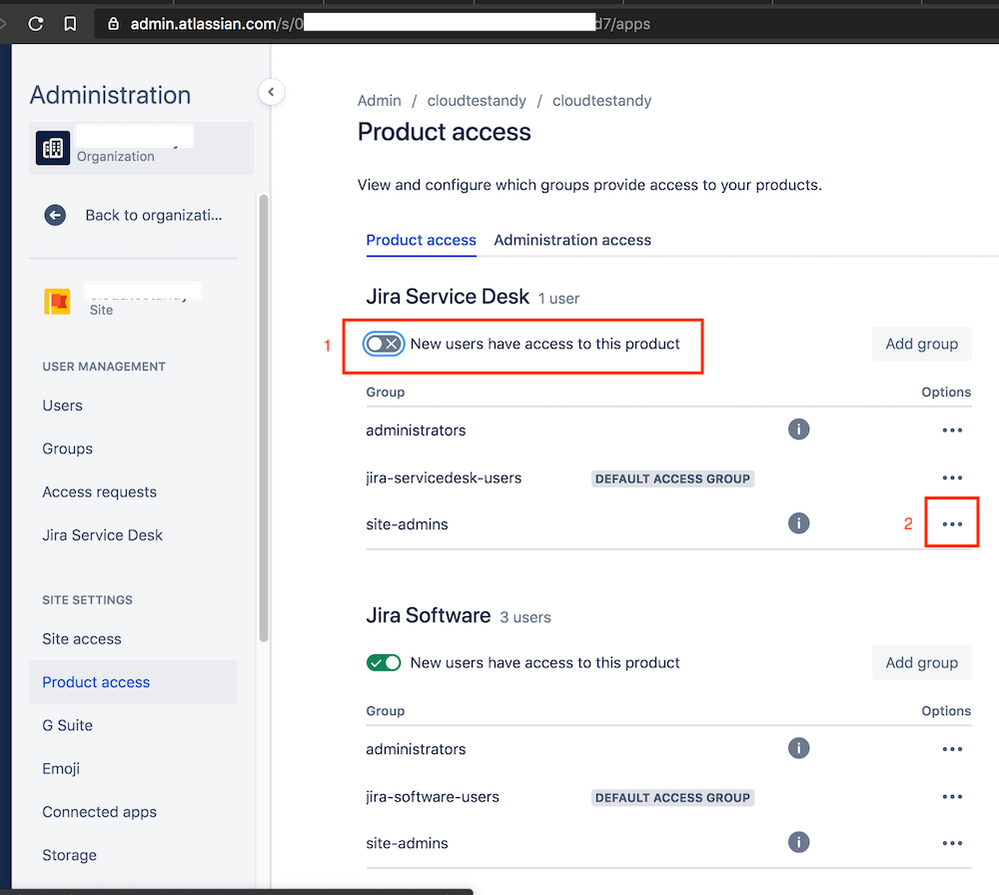Click the jira-servicedesk-users group name
The width and height of the screenshot is (999, 895).
443,478
